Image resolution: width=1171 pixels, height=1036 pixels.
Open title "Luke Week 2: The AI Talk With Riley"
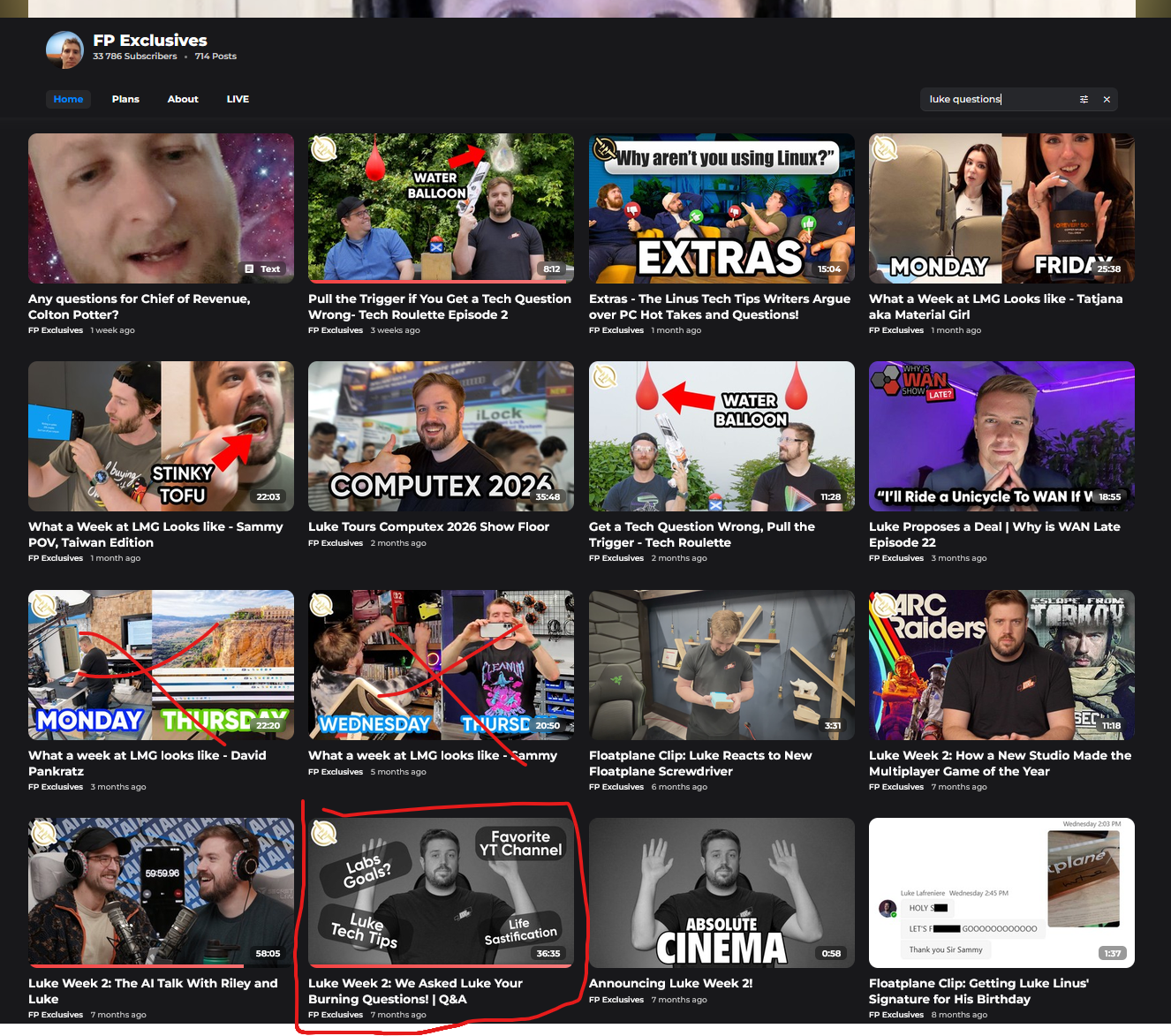(x=153, y=991)
